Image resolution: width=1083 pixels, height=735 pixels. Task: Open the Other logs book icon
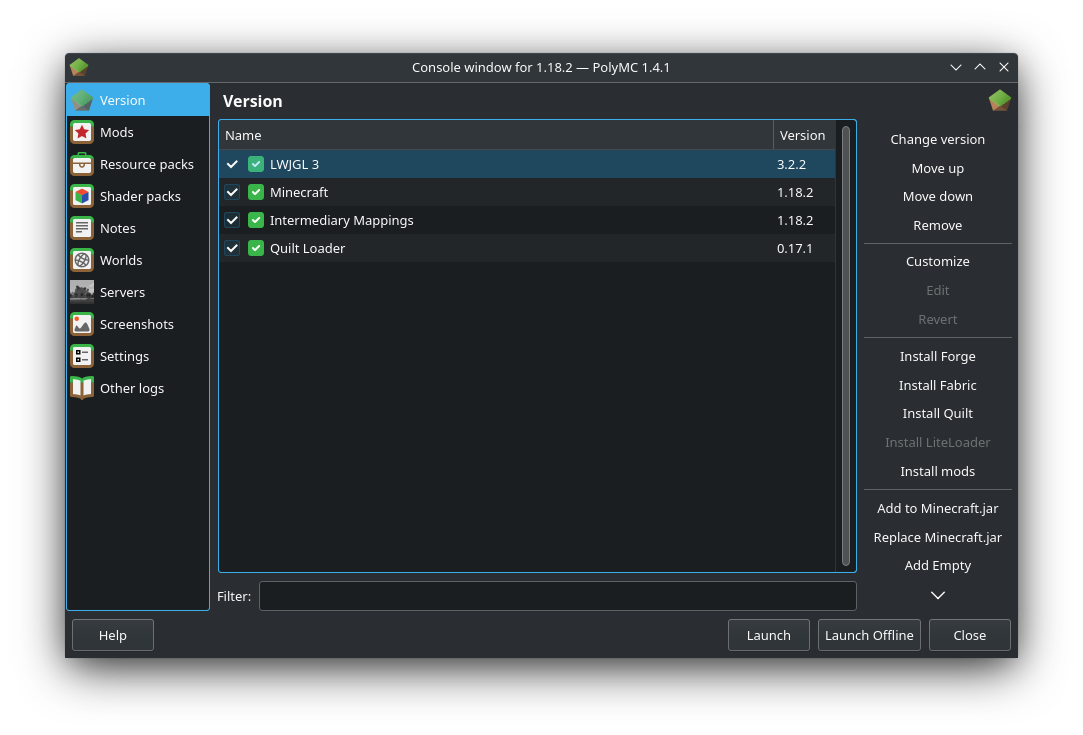(82, 388)
